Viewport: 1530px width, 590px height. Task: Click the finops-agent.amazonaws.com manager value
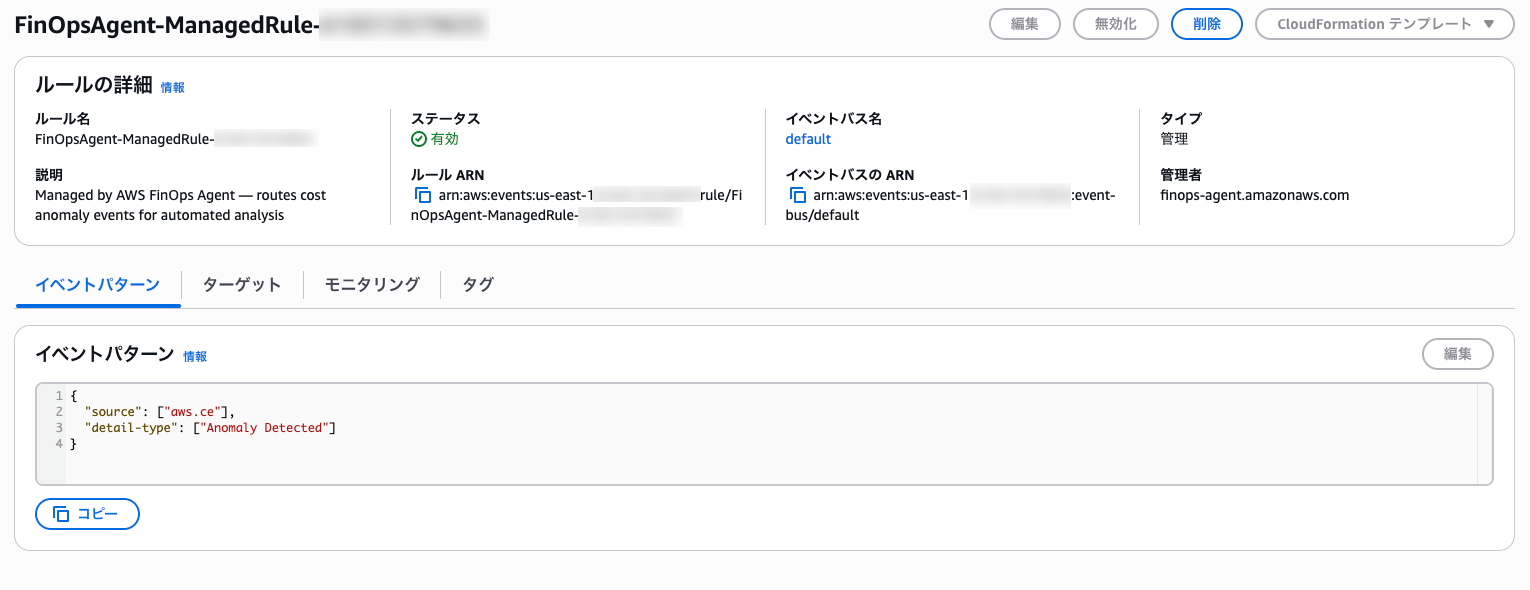tap(1255, 195)
